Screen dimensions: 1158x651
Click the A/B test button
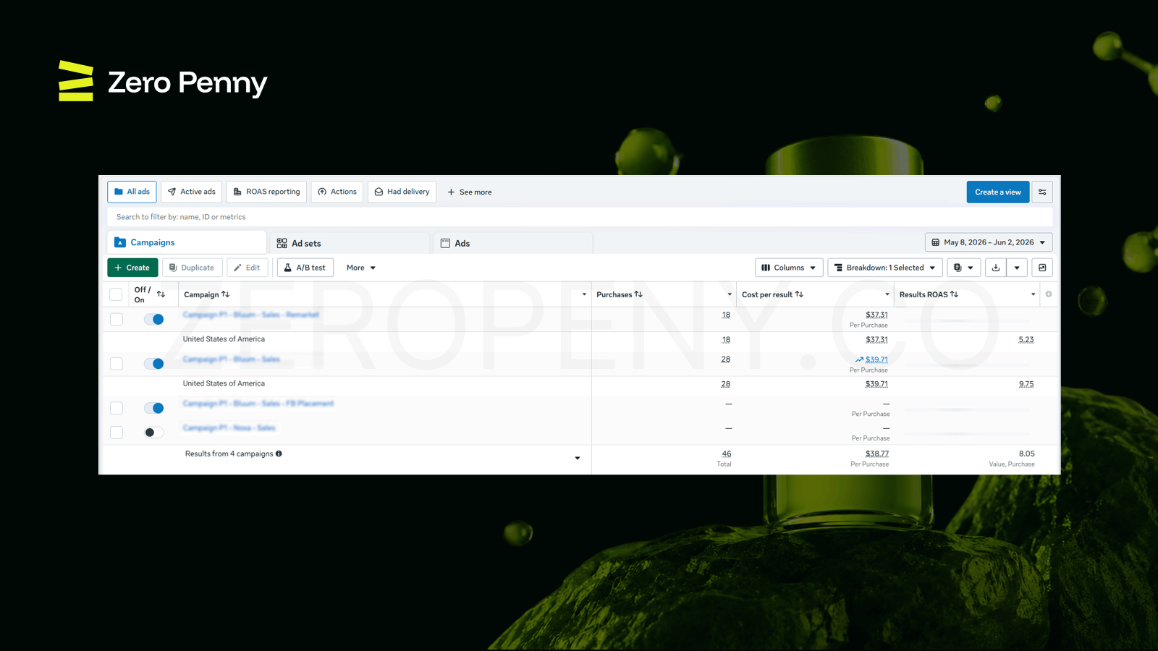tap(305, 267)
